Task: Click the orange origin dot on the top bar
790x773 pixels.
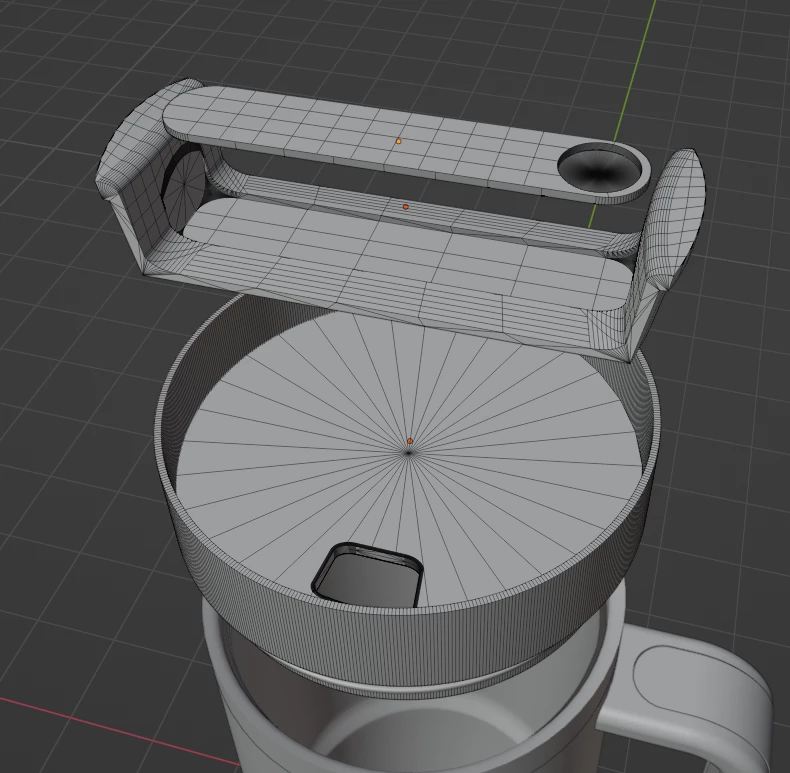Action: tap(399, 142)
